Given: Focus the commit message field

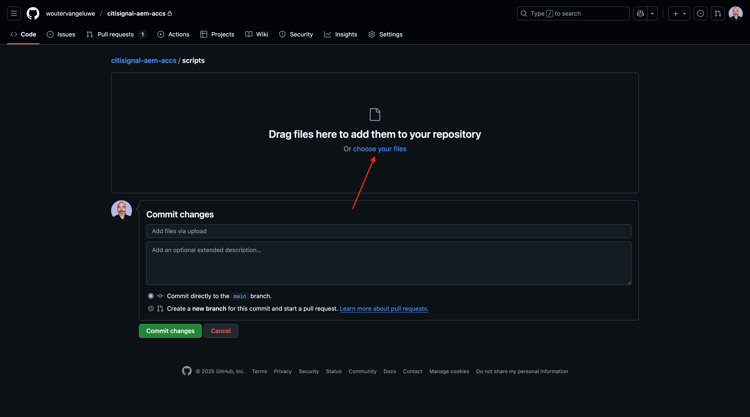Looking at the screenshot, I should [388, 231].
